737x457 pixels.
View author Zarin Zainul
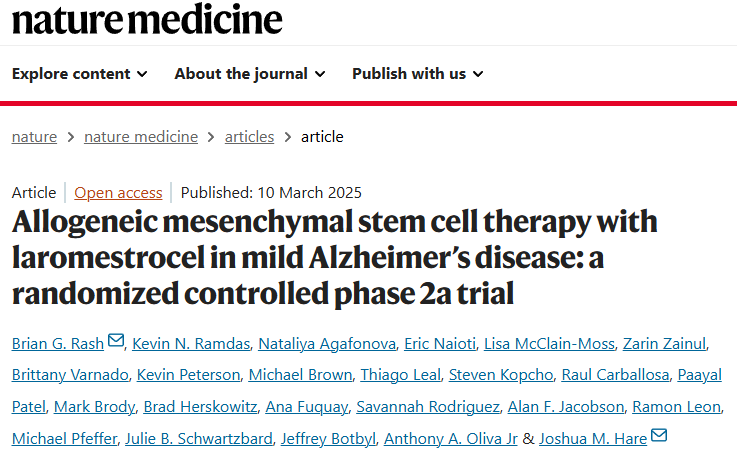coord(664,344)
